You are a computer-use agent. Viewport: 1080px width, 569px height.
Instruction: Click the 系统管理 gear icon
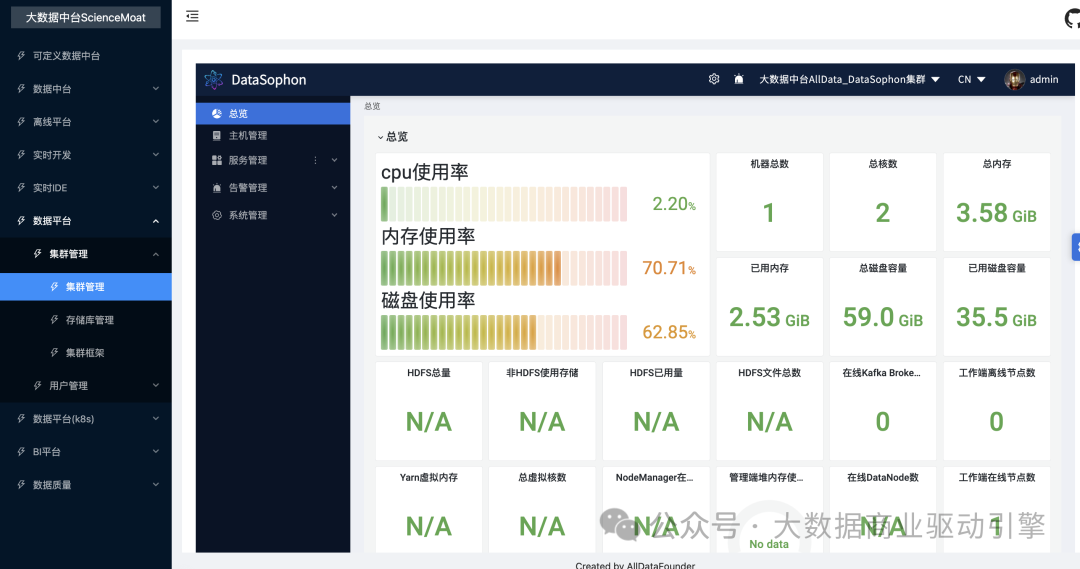coord(217,215)
